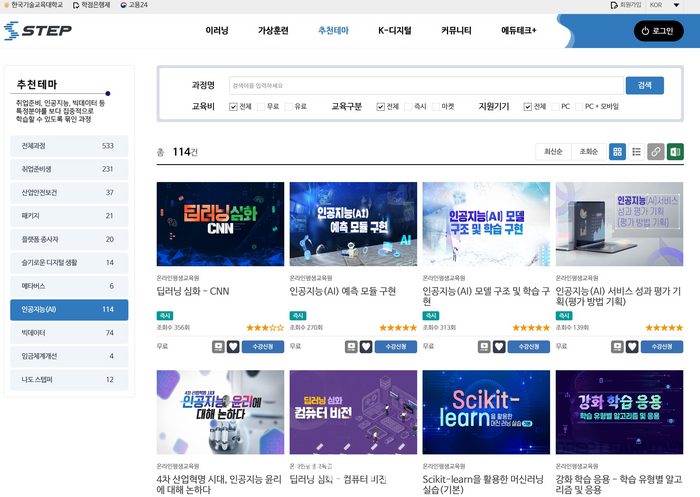
Task: Check the 마켓 checkbox under 교육구분
Action: pos(435,106)
